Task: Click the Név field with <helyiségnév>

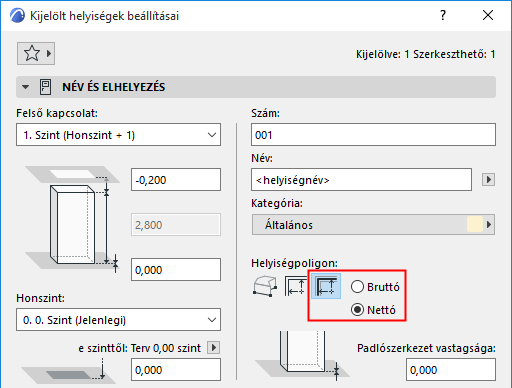Action: 361,180
